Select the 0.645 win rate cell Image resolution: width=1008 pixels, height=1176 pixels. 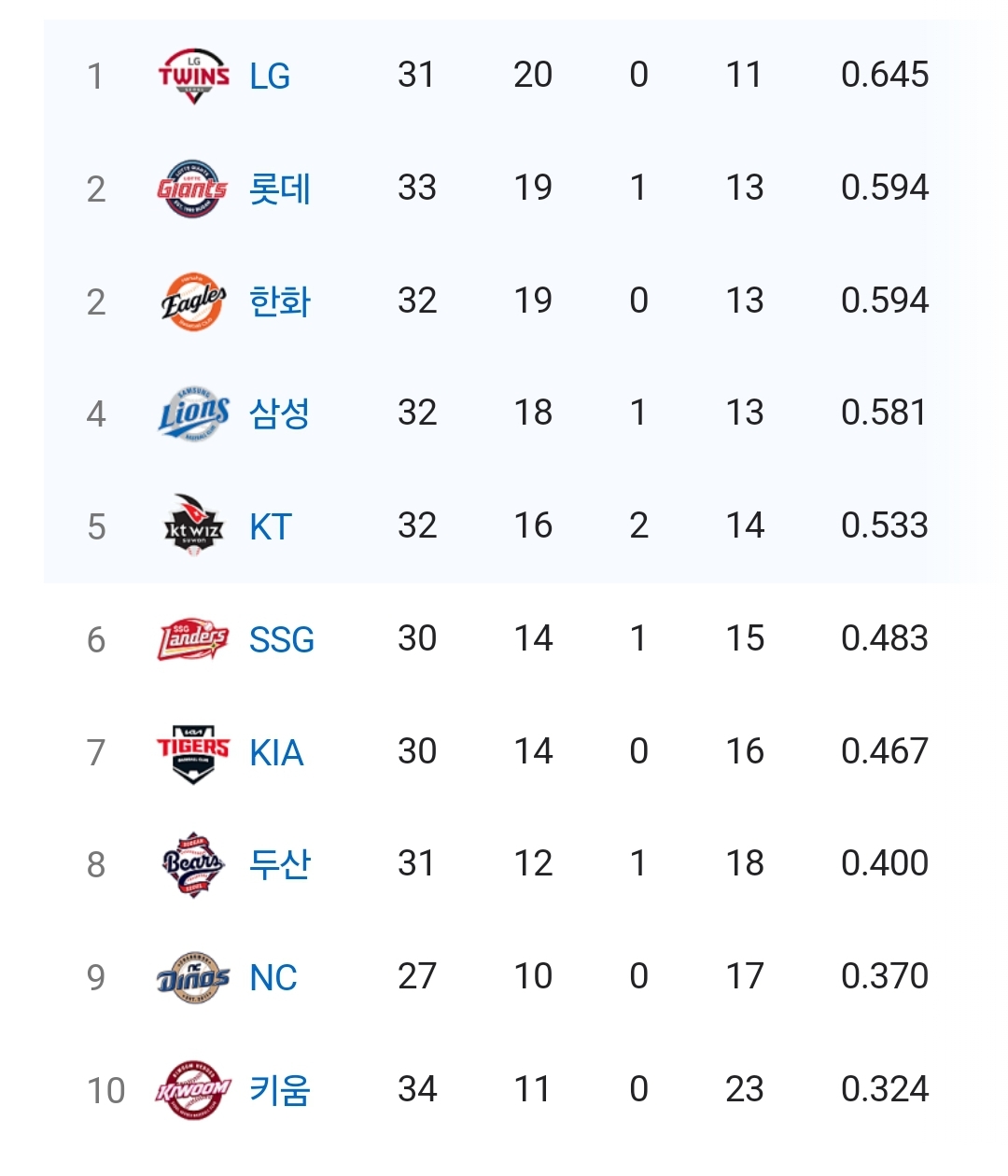click(x=885, y=75)
